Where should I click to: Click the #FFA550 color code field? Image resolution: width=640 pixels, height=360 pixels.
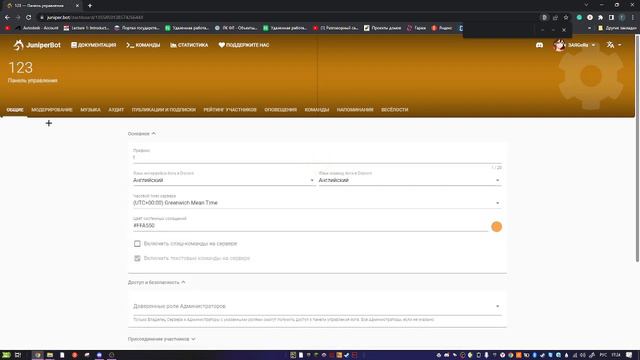(x=310, y=225)
